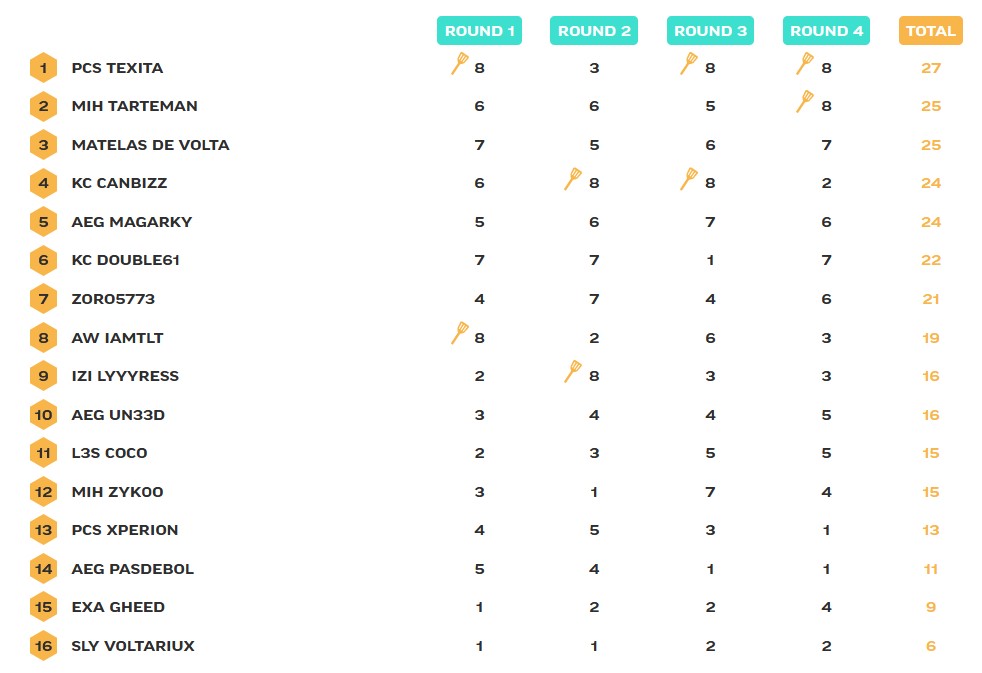Open player SLY VOLTARIUX
The height and width of the screenshot is (673, 982).
133,646
